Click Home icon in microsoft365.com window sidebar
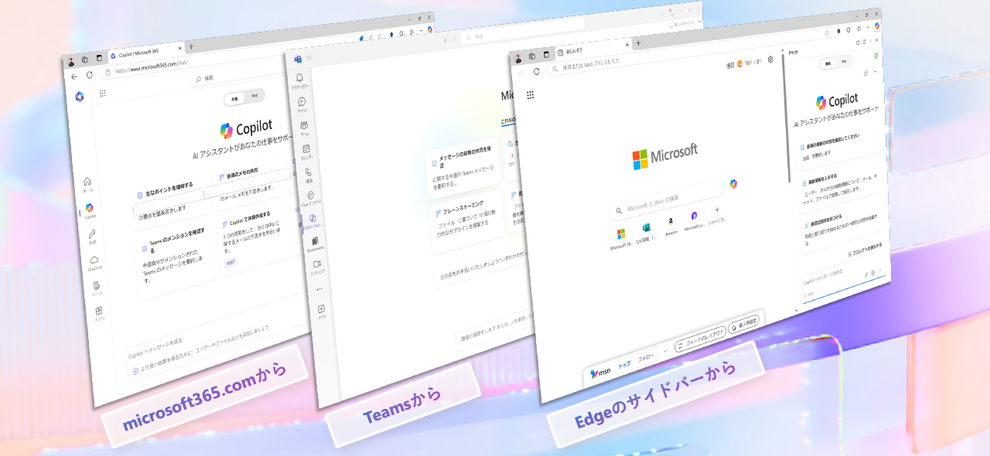This screenshot has width=990, height=456. coord(87,181)
